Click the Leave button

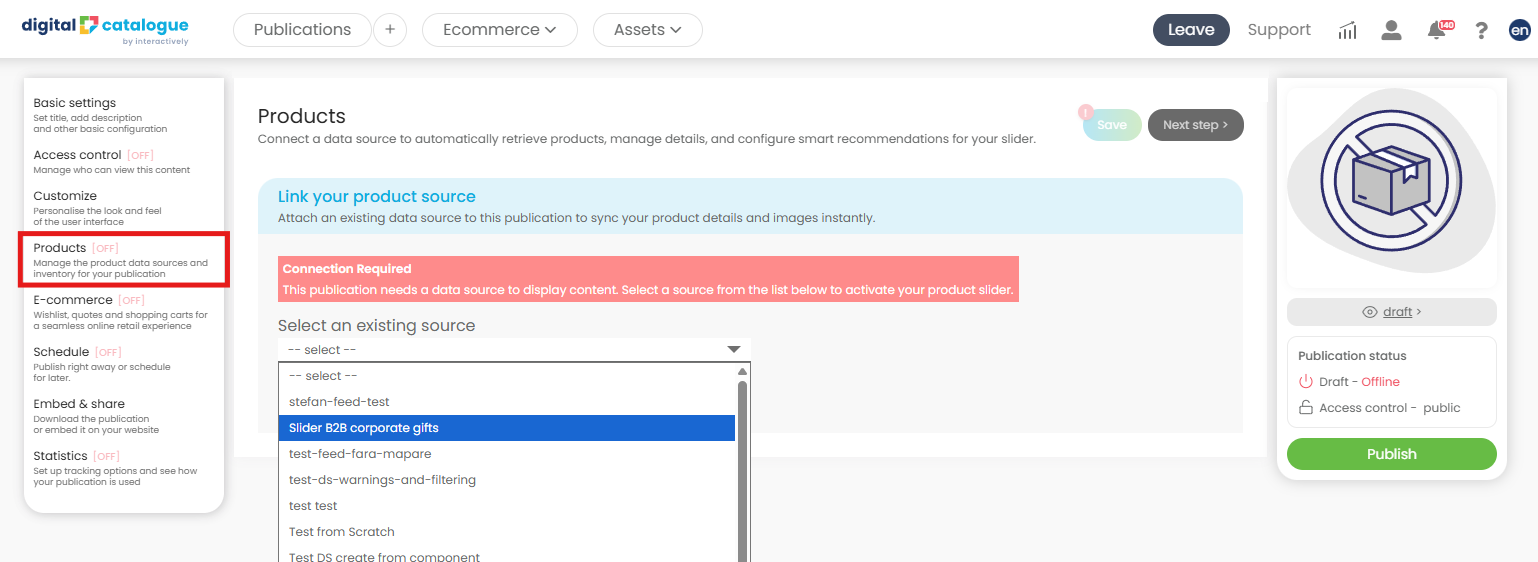1190,30
